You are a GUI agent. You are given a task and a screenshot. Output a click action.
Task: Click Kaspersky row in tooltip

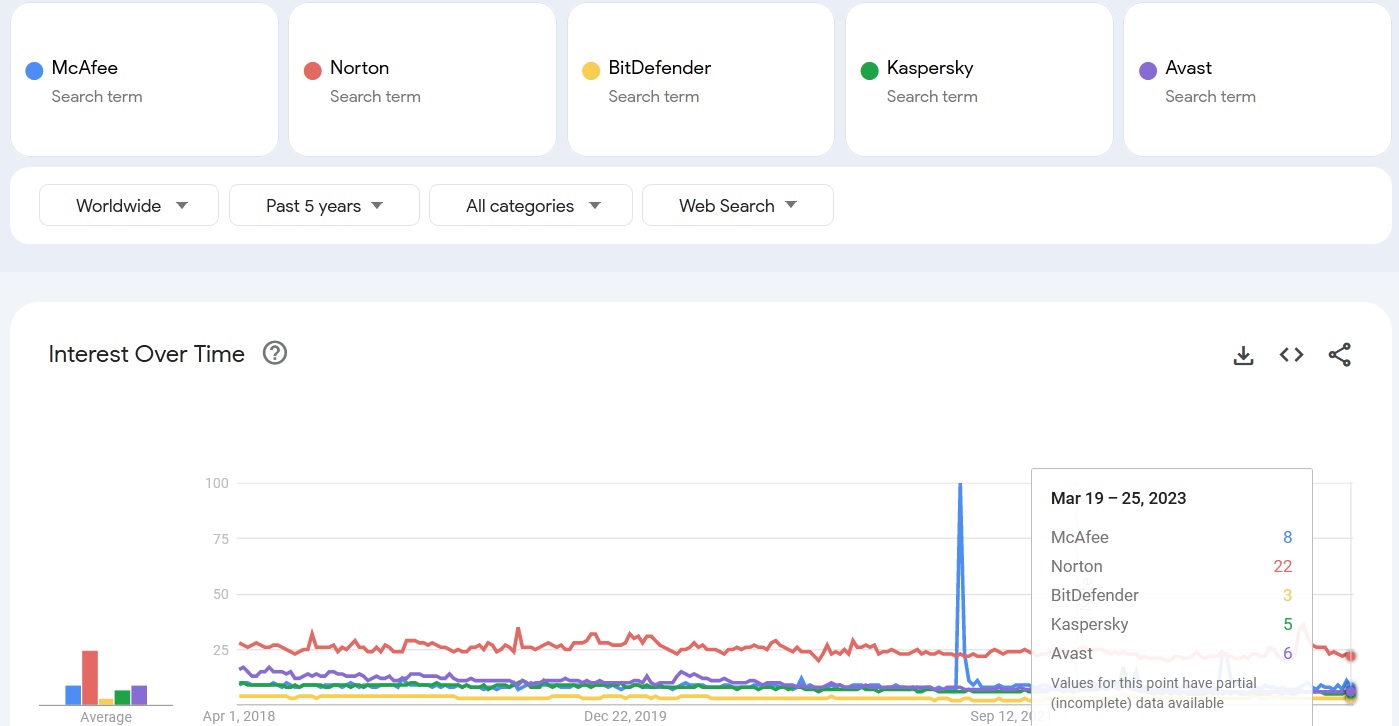click(x=1172, y=624)
